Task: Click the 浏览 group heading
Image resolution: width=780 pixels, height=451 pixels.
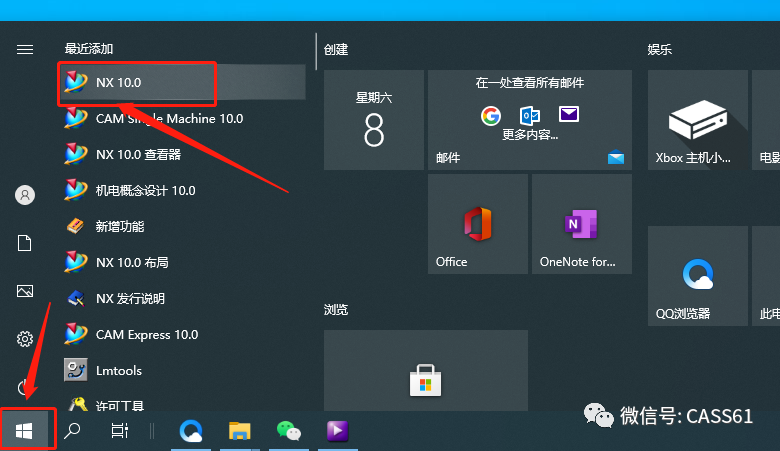Action: pyautogui.click(x=336, y=310)
